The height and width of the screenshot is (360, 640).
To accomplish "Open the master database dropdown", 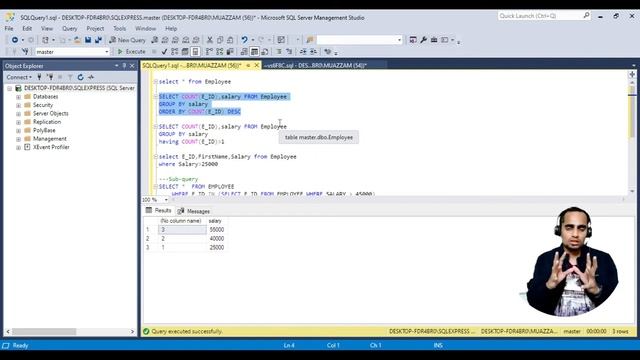I will click(x=107, y=52).
